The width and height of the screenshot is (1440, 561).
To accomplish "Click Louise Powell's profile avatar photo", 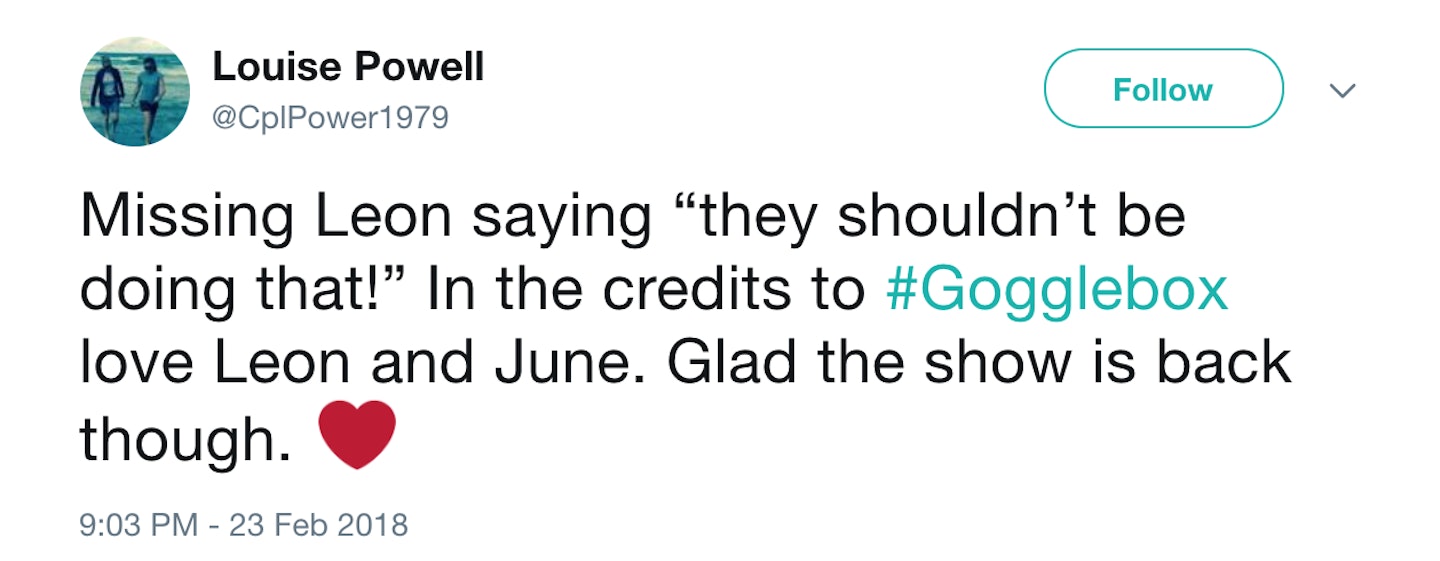I will pos(135,92).
